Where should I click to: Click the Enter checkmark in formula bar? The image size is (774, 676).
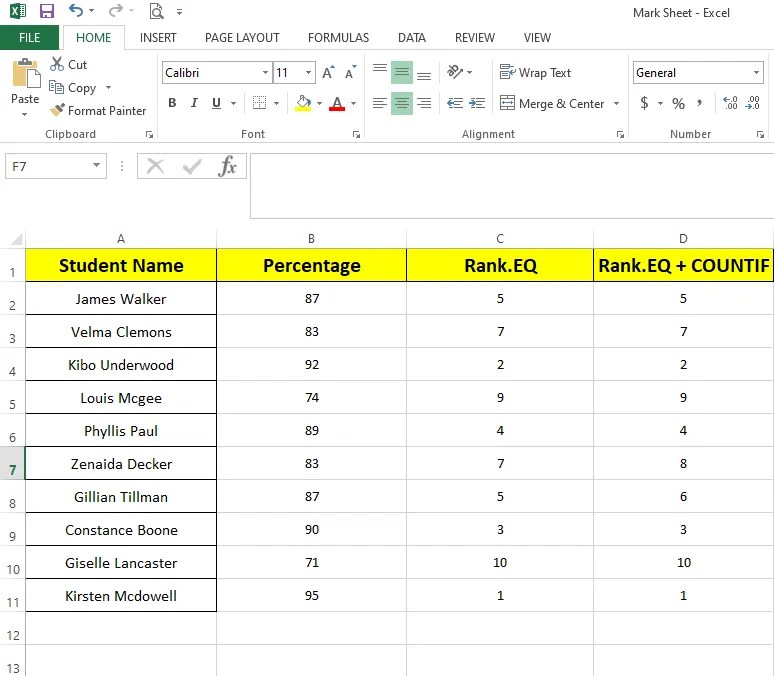coord(192,166)
